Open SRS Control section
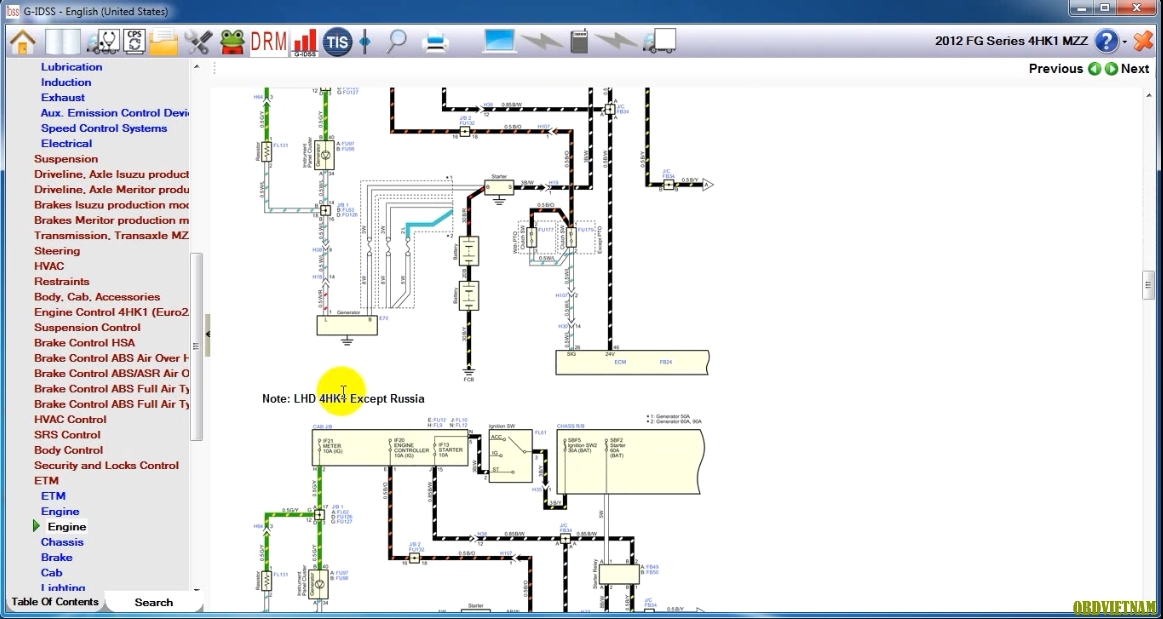 pyautogui.click(x=67, y=434)
